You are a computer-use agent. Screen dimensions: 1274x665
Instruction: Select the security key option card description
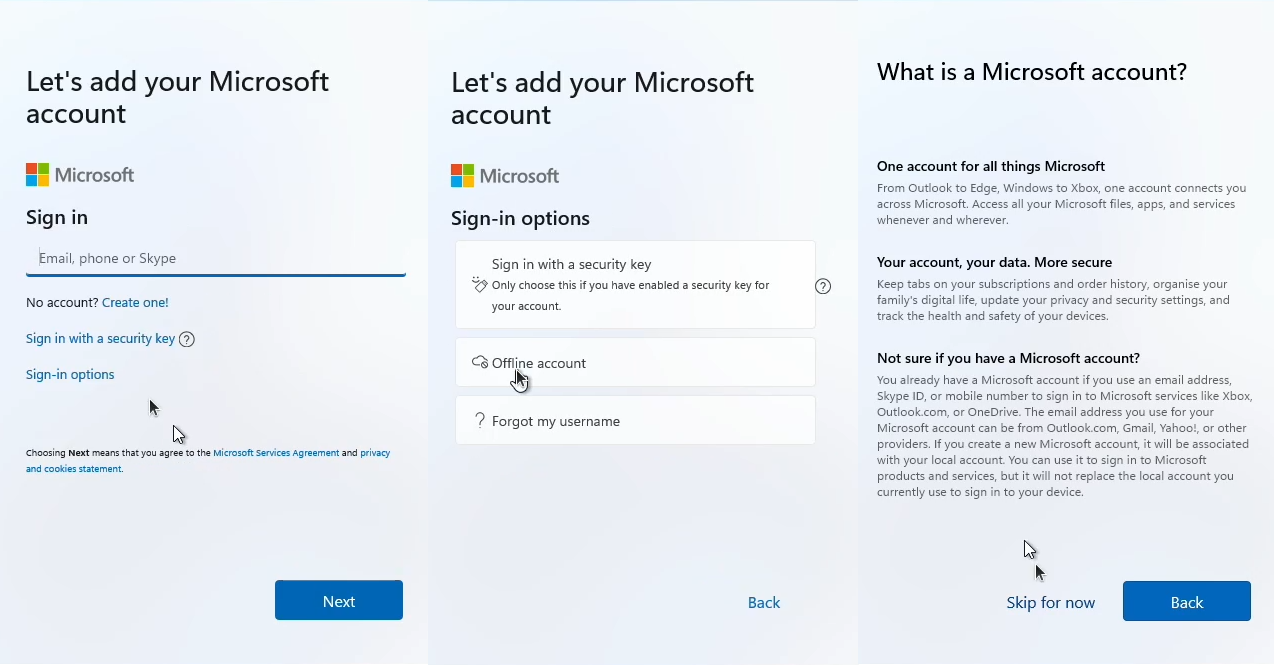pos(630,295)
